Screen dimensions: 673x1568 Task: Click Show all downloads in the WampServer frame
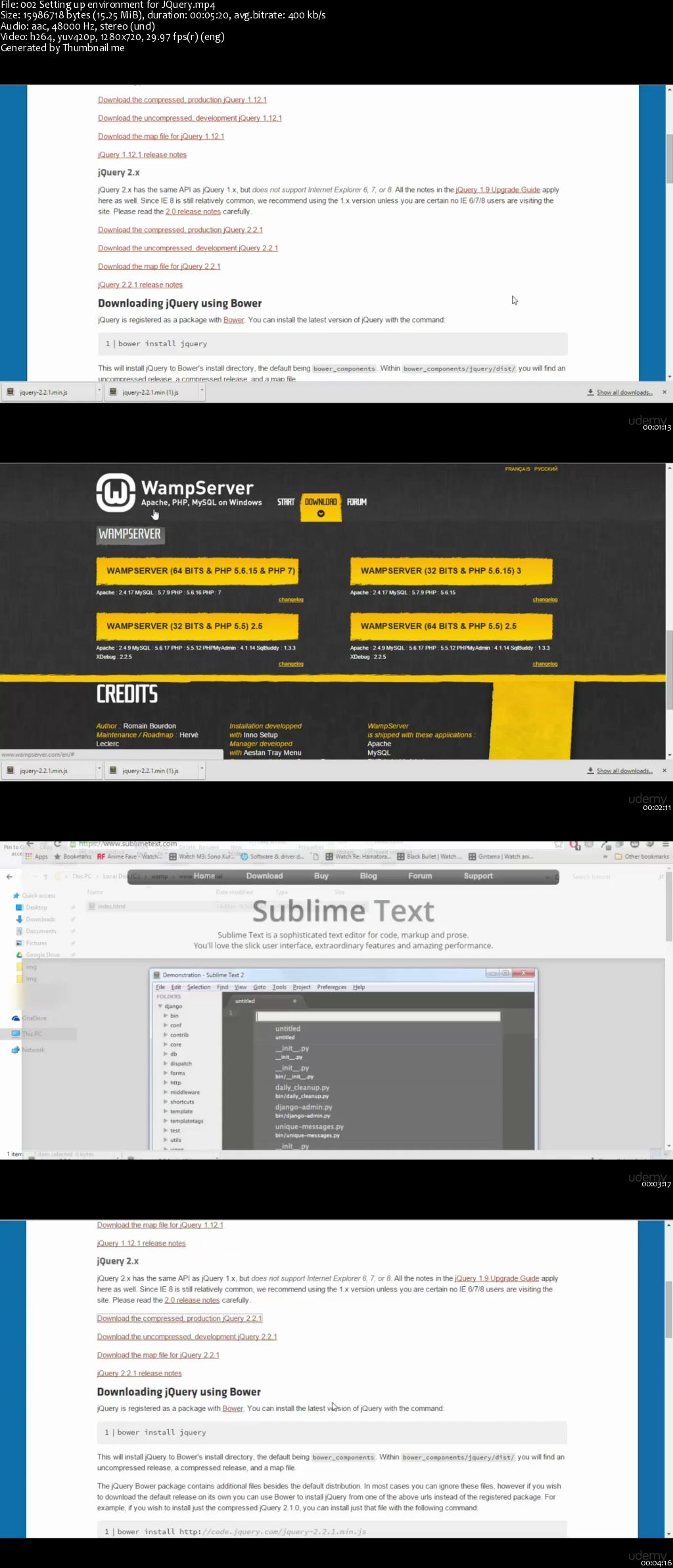point(624,771)
